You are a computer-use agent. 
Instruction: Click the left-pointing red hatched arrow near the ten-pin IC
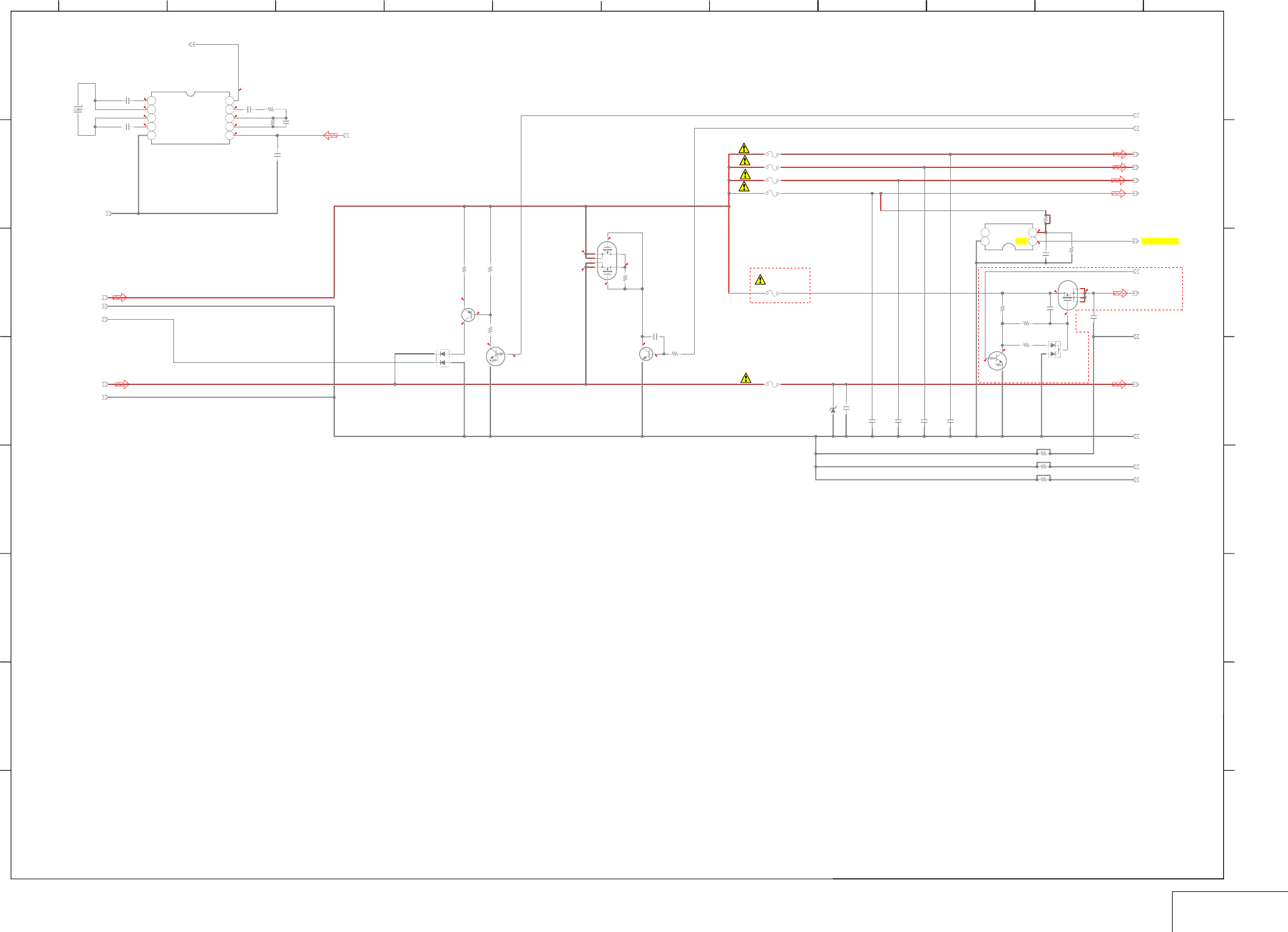tap(331, 136)
